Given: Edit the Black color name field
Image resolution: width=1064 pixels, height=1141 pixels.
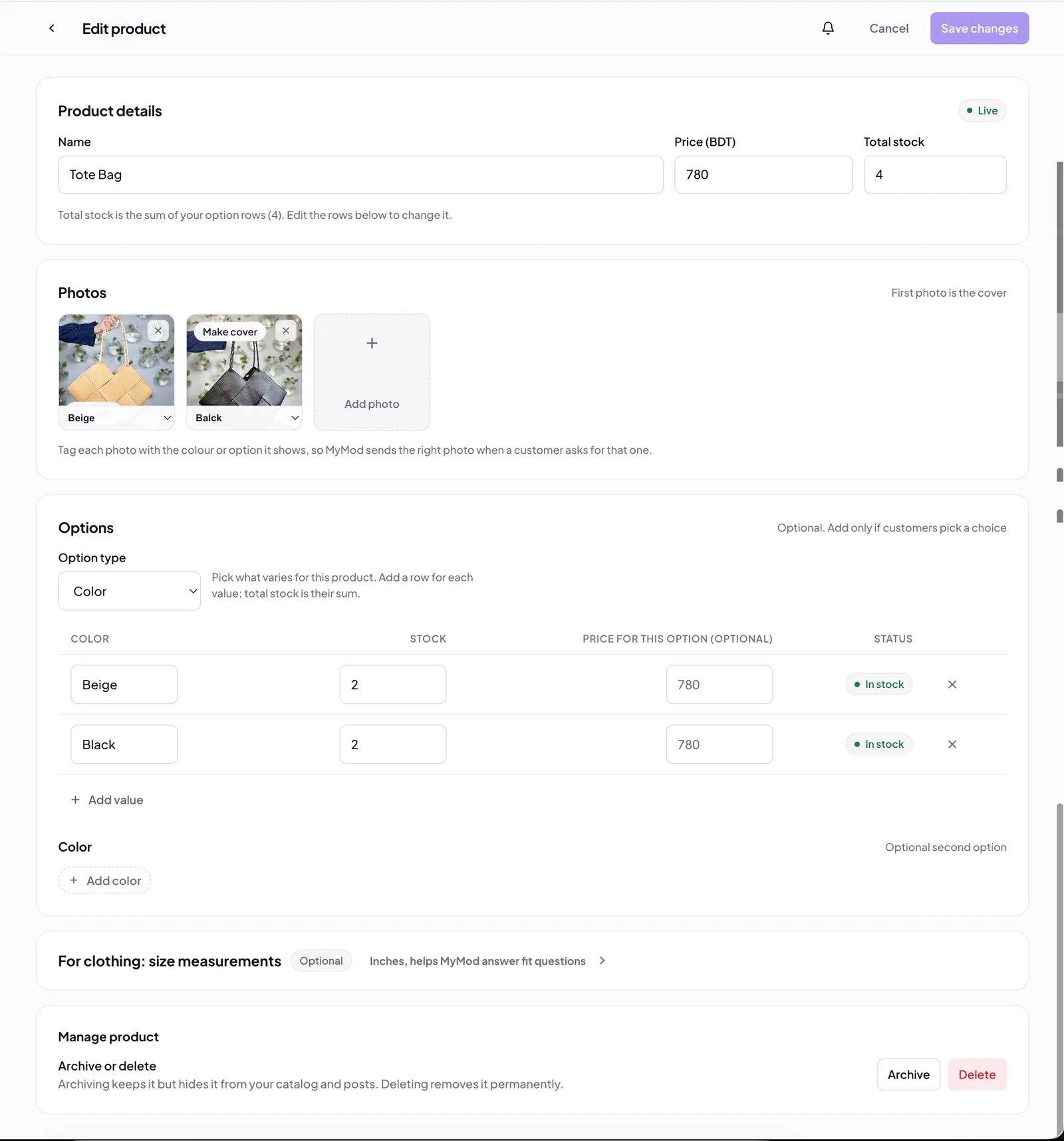Looking at the screenshot, I should point(124,744).
